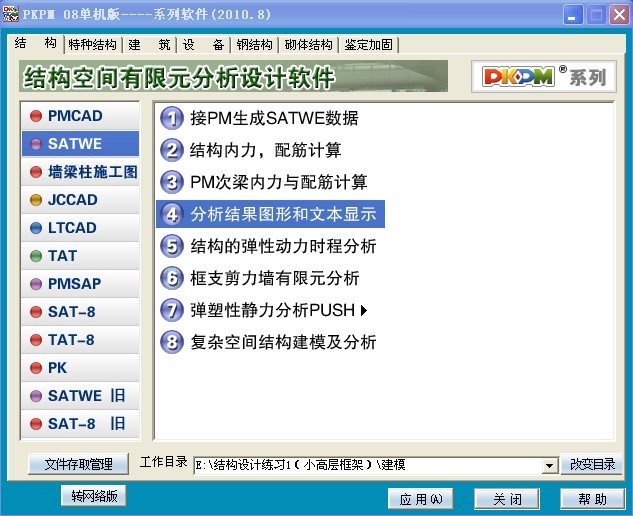Viewport: 633px width, 516px height.
Task: Choose 结构的弹性动力时程分析 text entry
Action: 283,246
